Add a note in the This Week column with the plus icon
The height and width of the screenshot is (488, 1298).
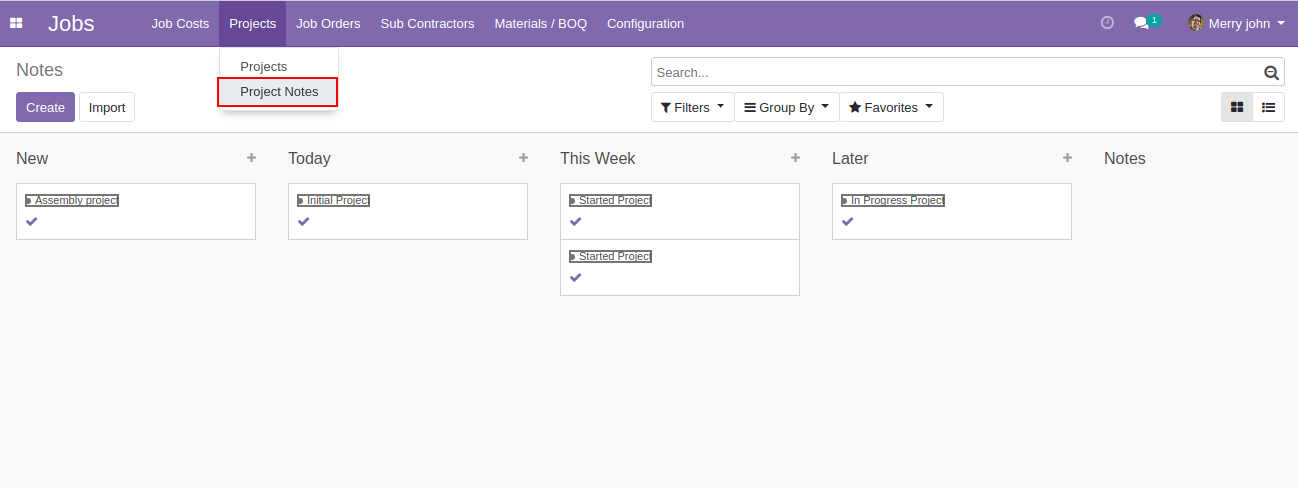point(795,158)
